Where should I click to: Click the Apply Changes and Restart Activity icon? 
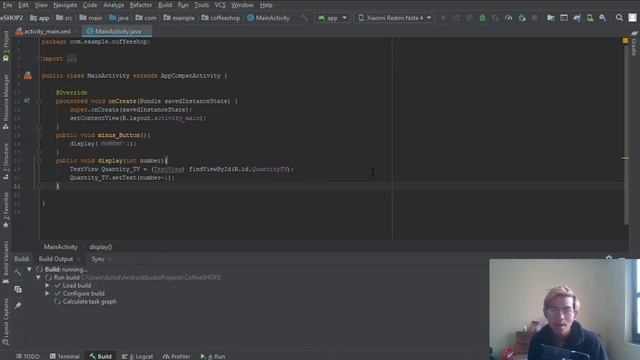click(x=456, y=18)
